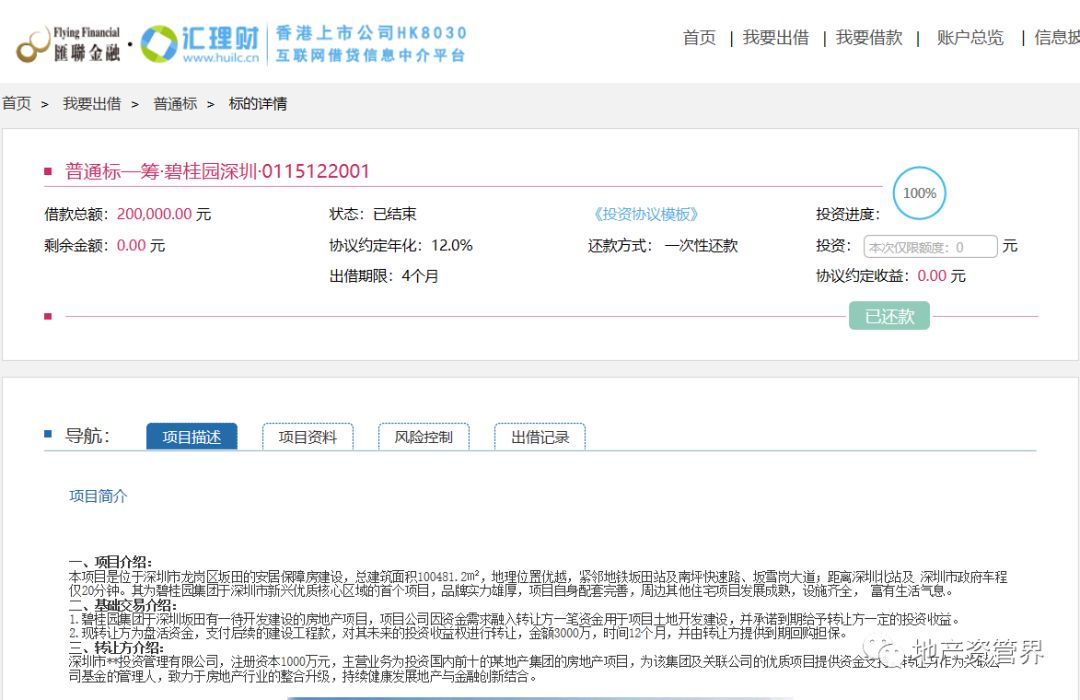Switch to the 风险控制 tab
1080x700 pixels.
tap(424, 437)
